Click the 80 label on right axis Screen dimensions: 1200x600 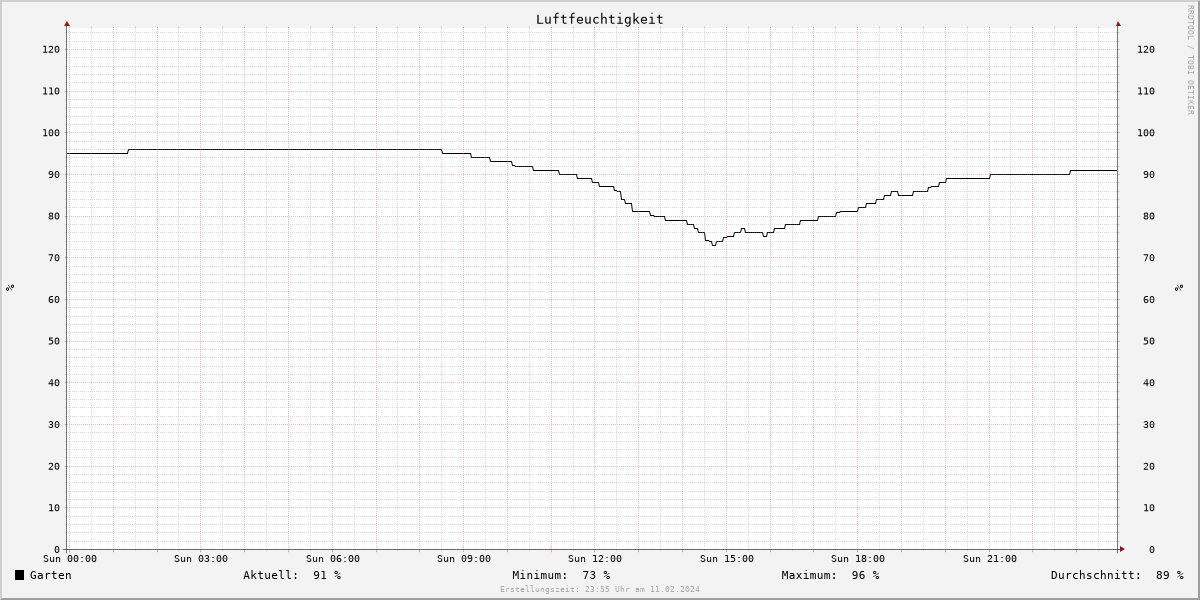pos(1149,216)
